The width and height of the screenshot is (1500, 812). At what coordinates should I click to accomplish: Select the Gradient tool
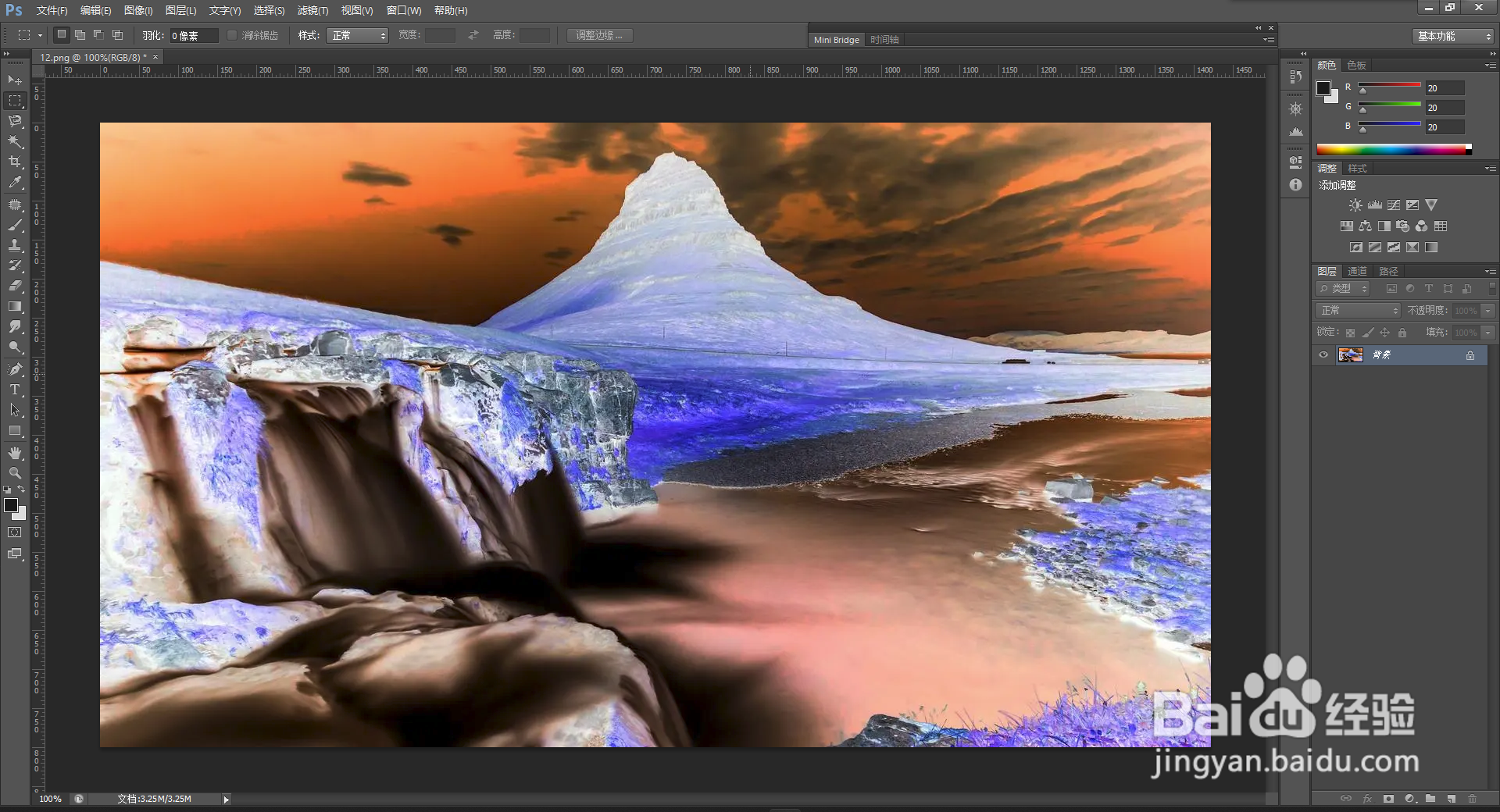coord(15,306)
